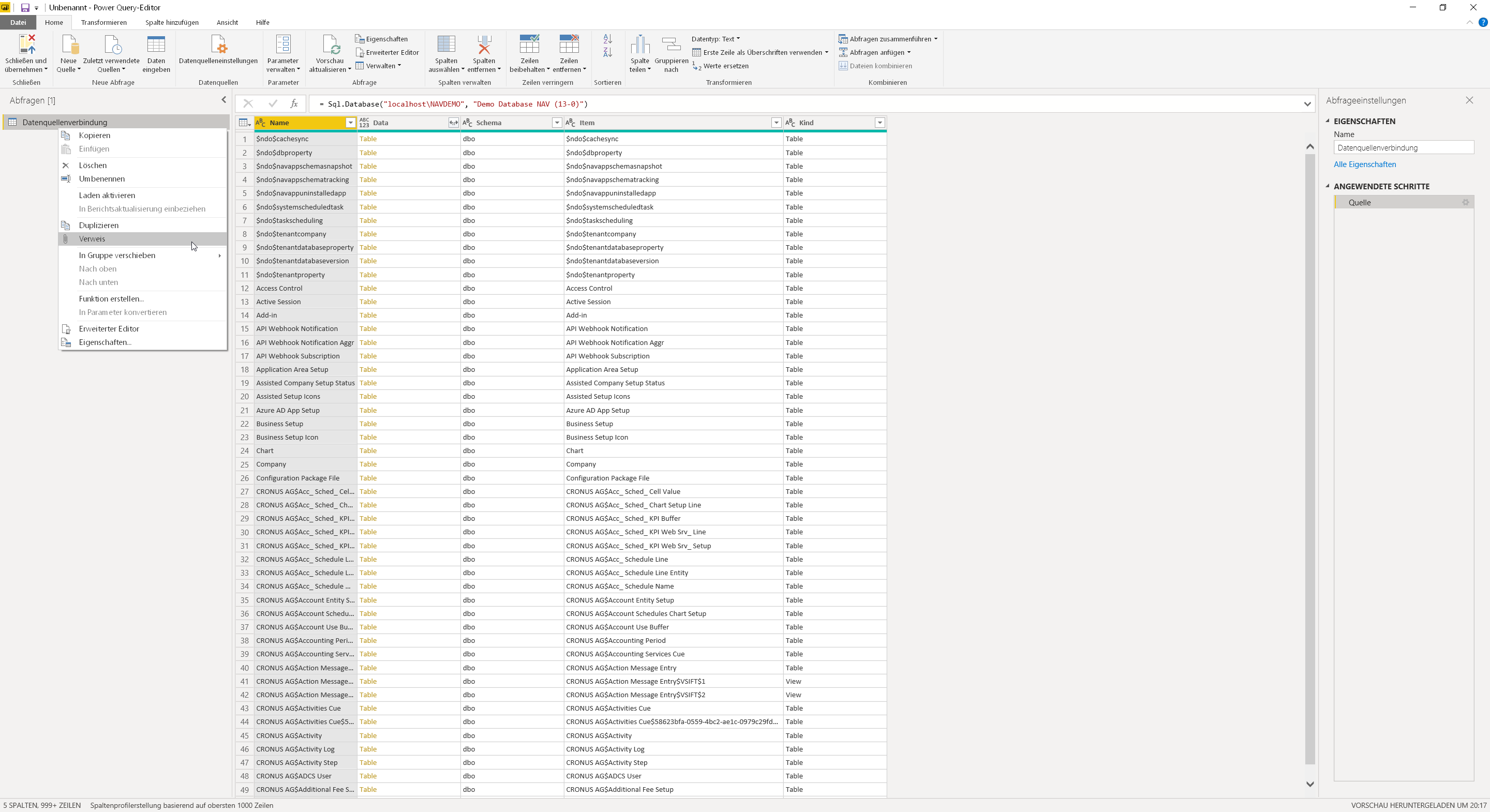Image resolution: width=1490 pixels, height=812 pixels.
Task: Sort ascending with the A-Z icon
Action: [x=607, y=39]
